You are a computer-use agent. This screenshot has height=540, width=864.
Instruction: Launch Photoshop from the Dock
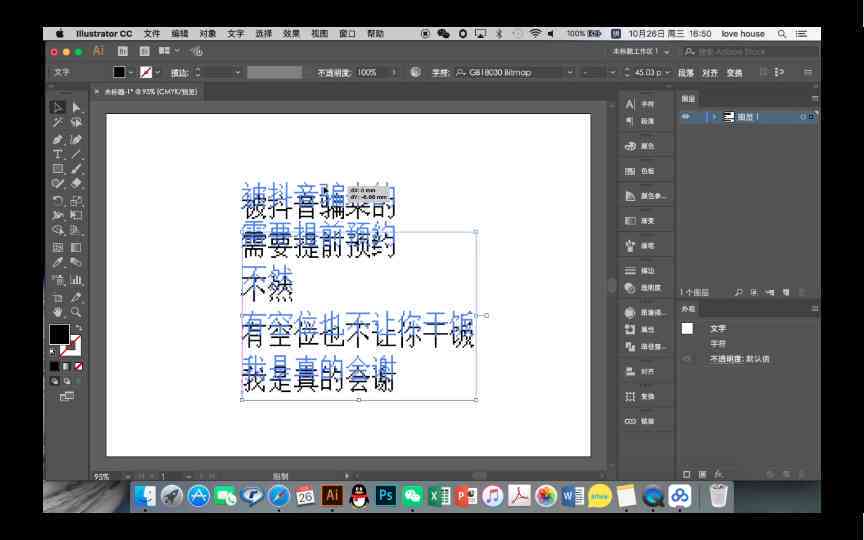click(x=385, y=495)
